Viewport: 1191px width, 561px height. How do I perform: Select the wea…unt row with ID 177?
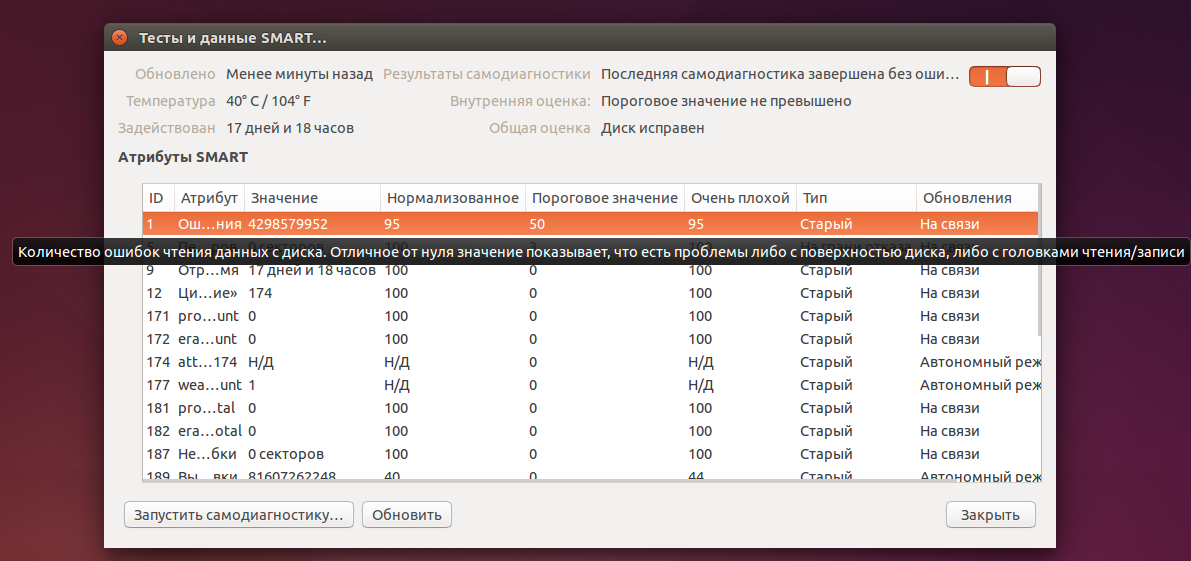point(590,385)
